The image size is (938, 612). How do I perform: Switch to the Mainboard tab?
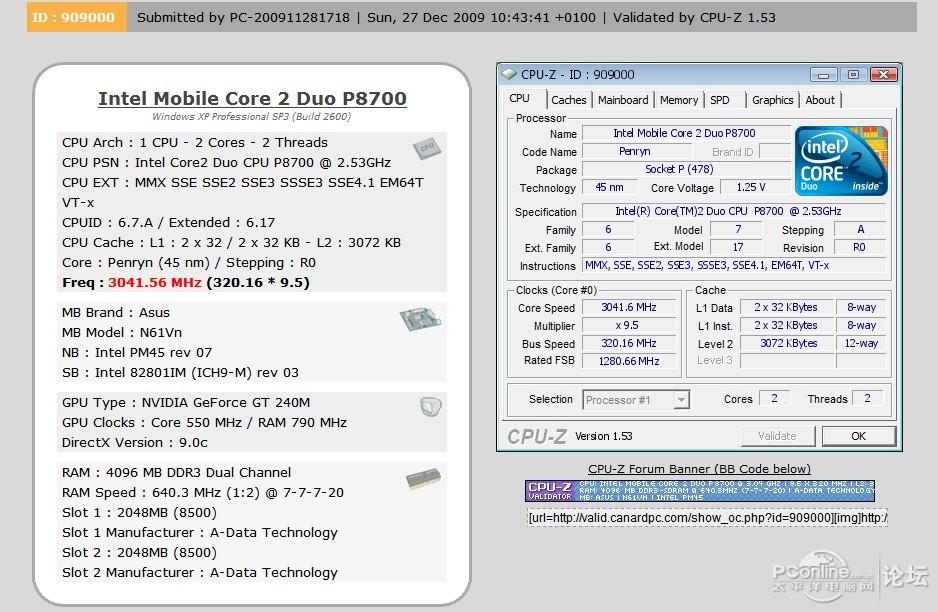[623, 100]
